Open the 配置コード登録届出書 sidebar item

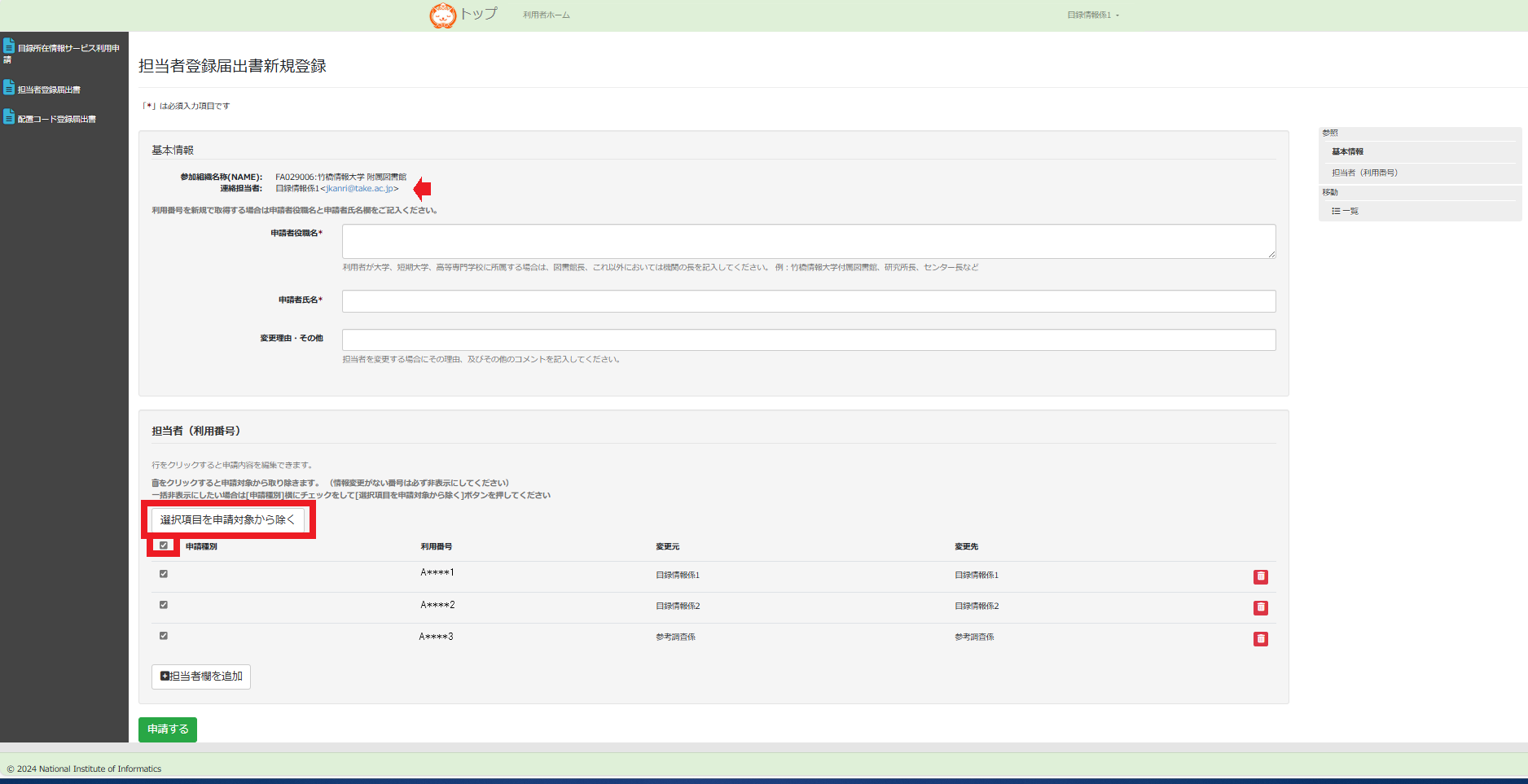pyautogui.click(x=56, y=119)
